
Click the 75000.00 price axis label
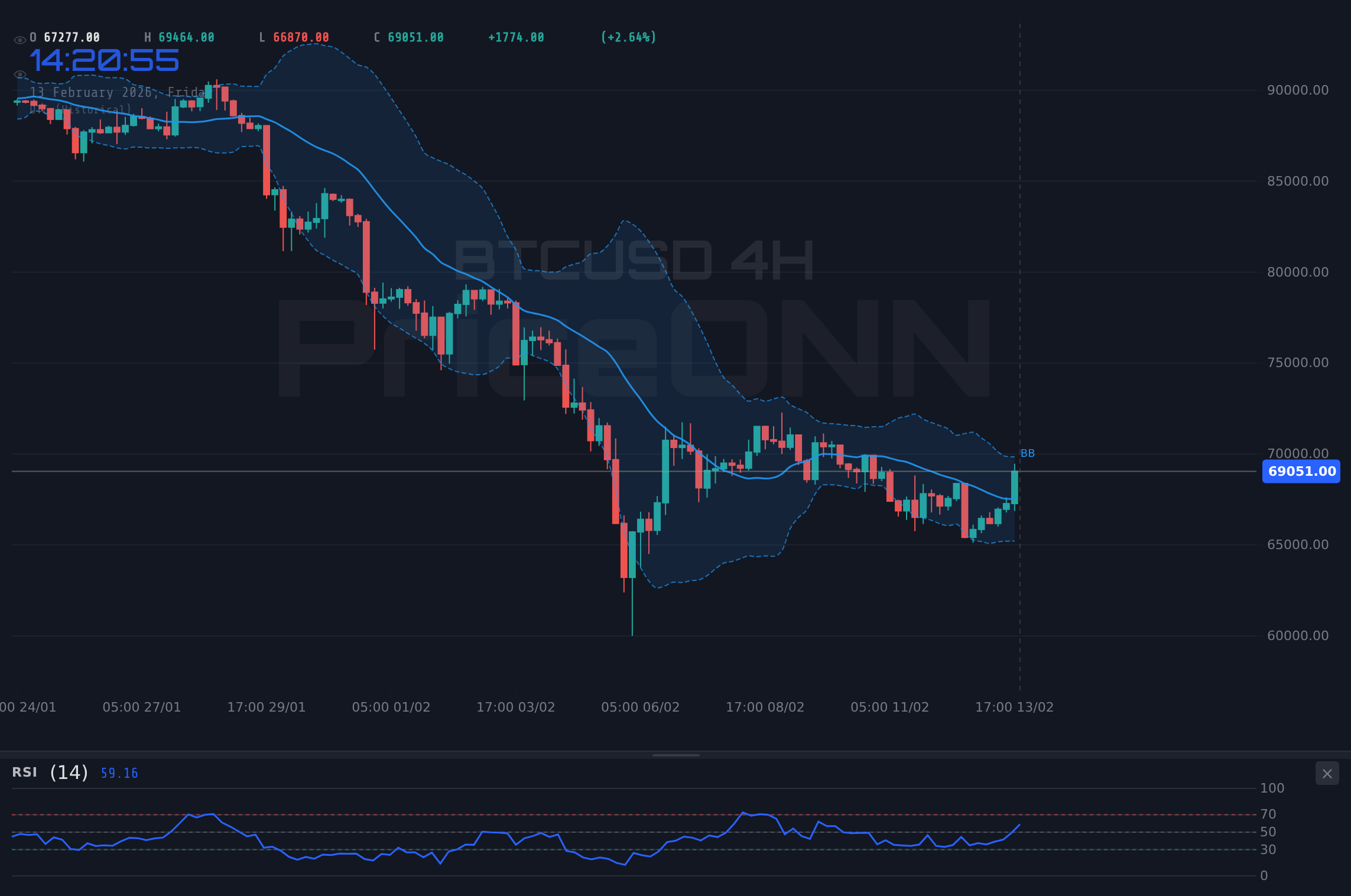[x=1298, y=363]
